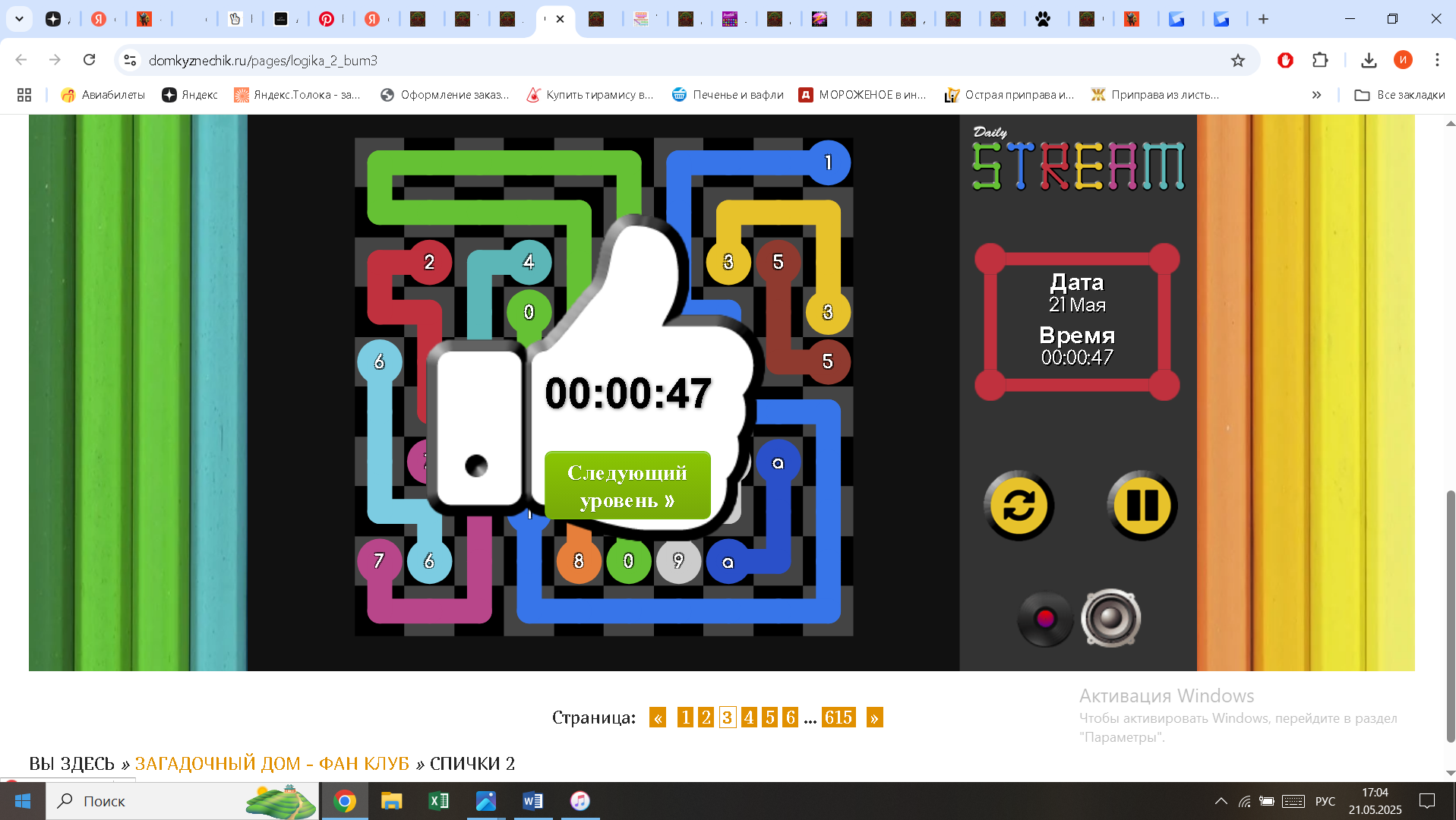Open Excel from the taskbar
1456x820 pixels.
click(x=439, y=801)
